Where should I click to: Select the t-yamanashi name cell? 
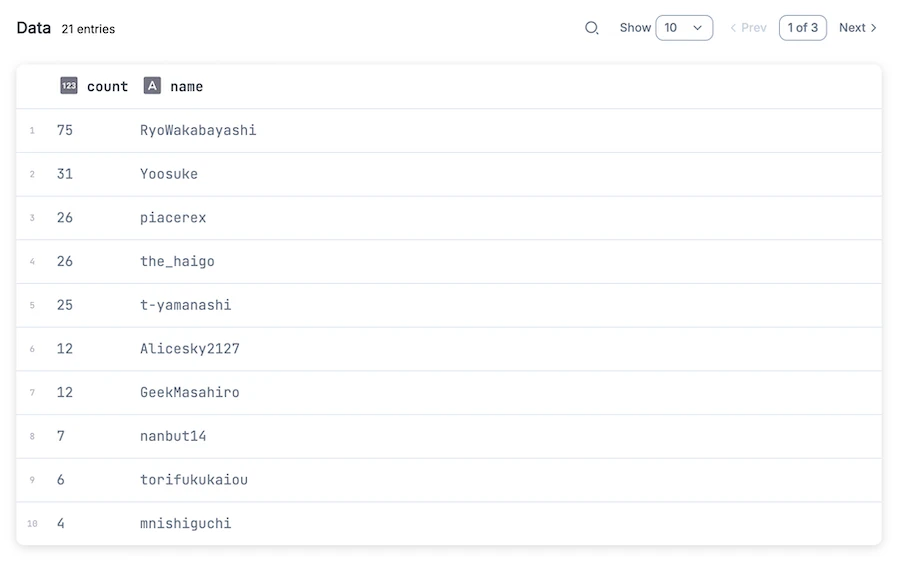185,305
